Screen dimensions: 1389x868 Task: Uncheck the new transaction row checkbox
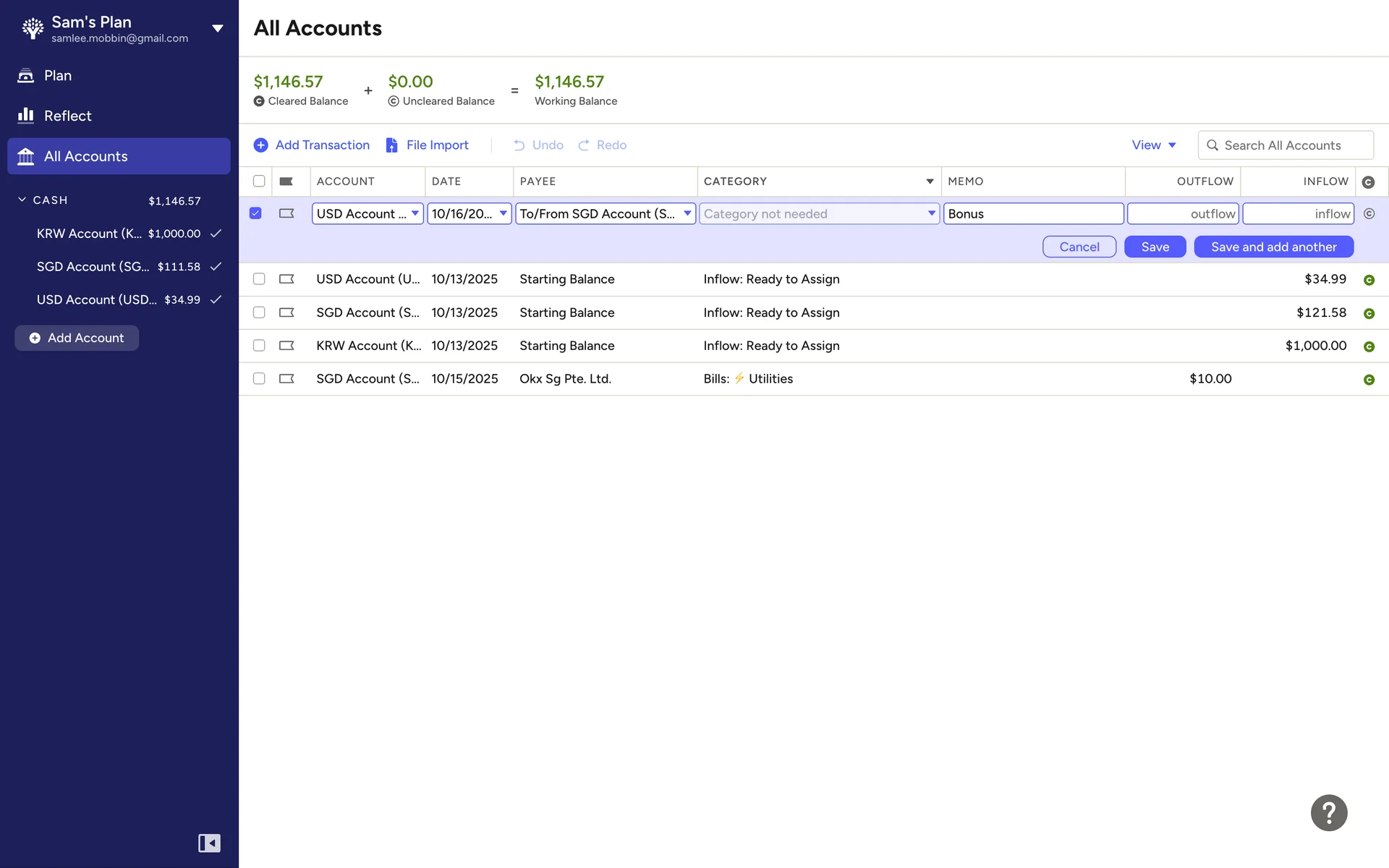(x=255, y=213)
